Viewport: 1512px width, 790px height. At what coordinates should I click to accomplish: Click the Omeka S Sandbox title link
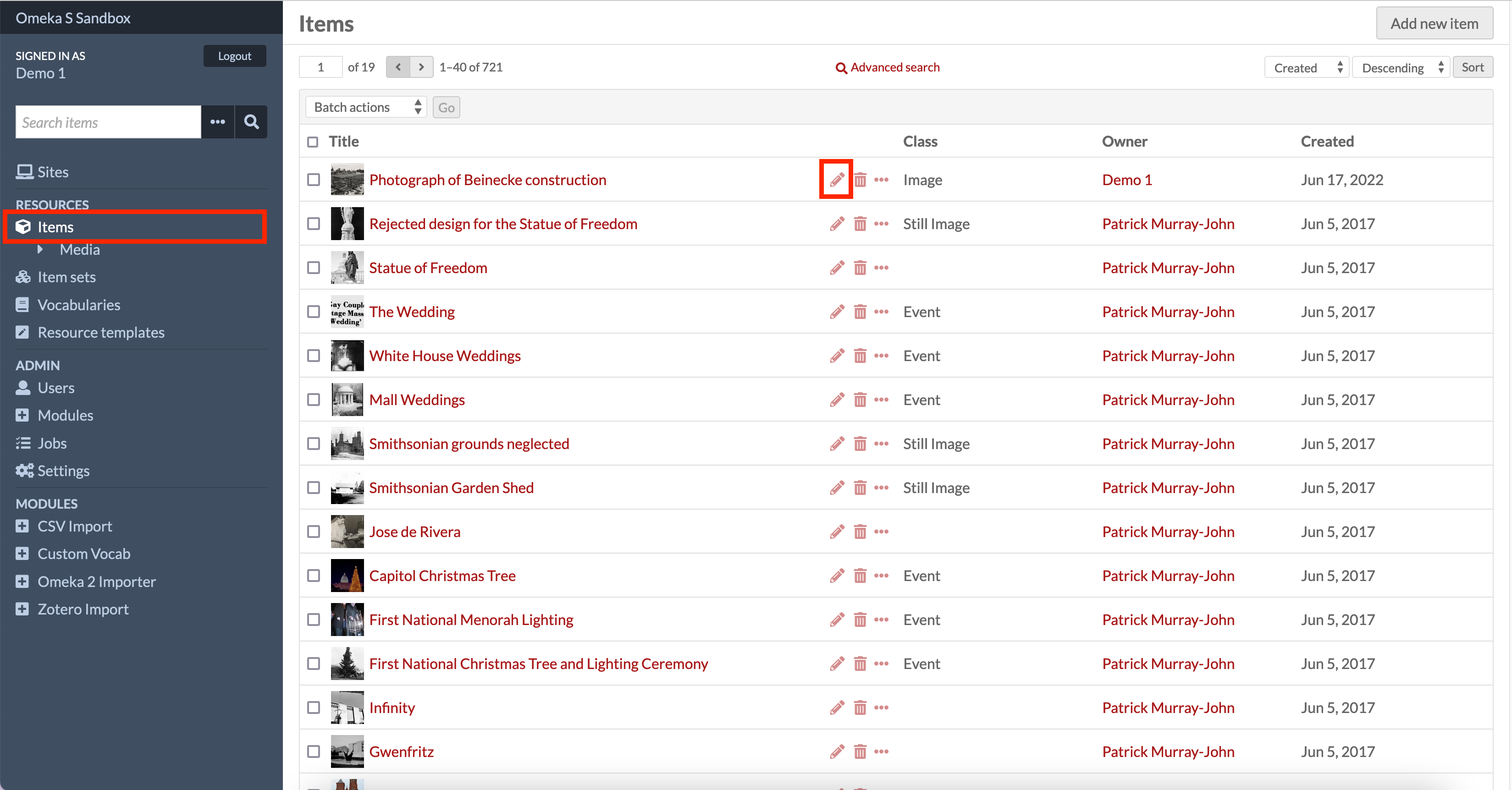73,18
